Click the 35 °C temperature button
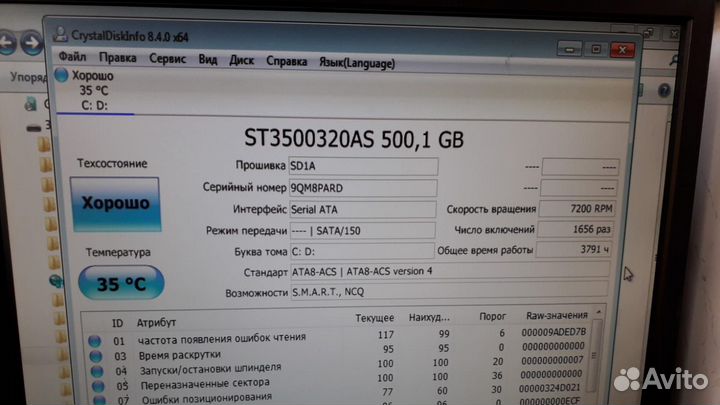The image size is (720, 405). point(121,283)
